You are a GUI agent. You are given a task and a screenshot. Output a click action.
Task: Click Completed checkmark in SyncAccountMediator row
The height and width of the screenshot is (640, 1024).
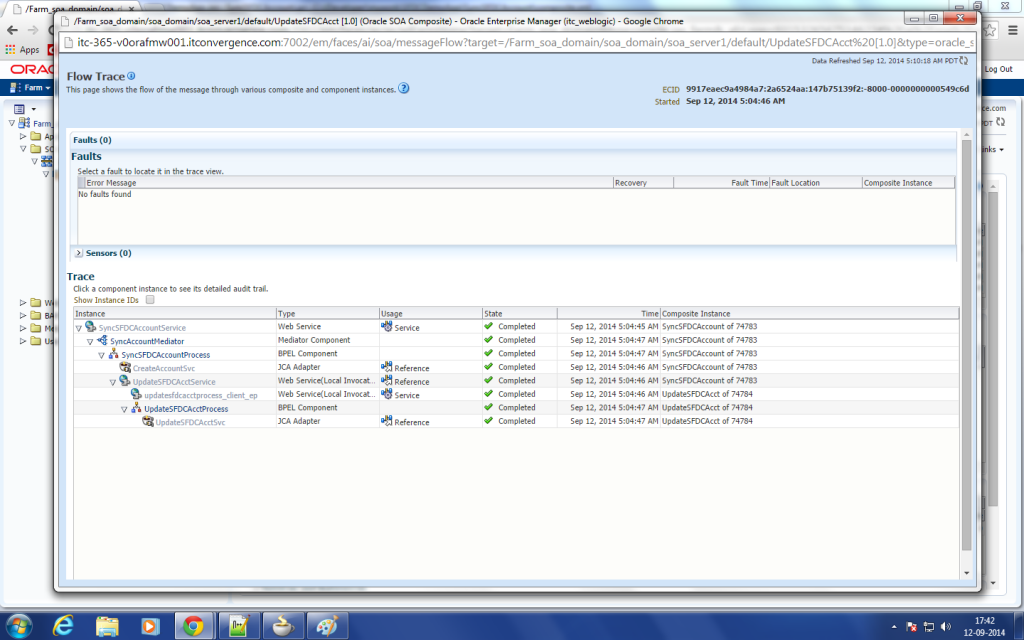(x=488, y=340)
